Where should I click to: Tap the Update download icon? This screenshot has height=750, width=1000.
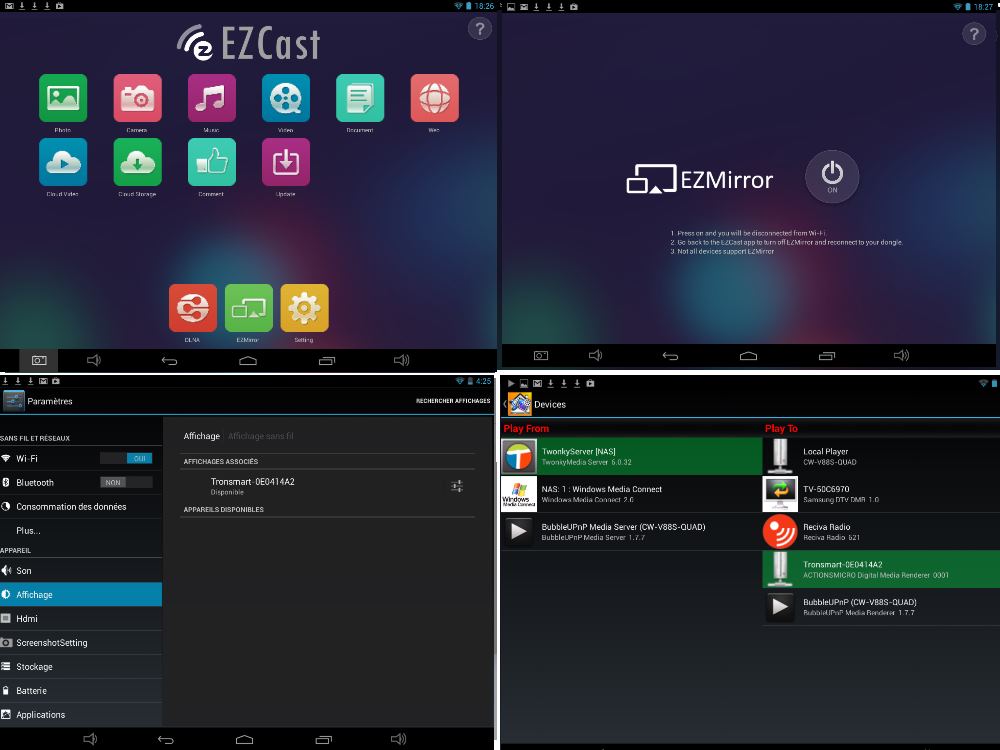(286, 162)
